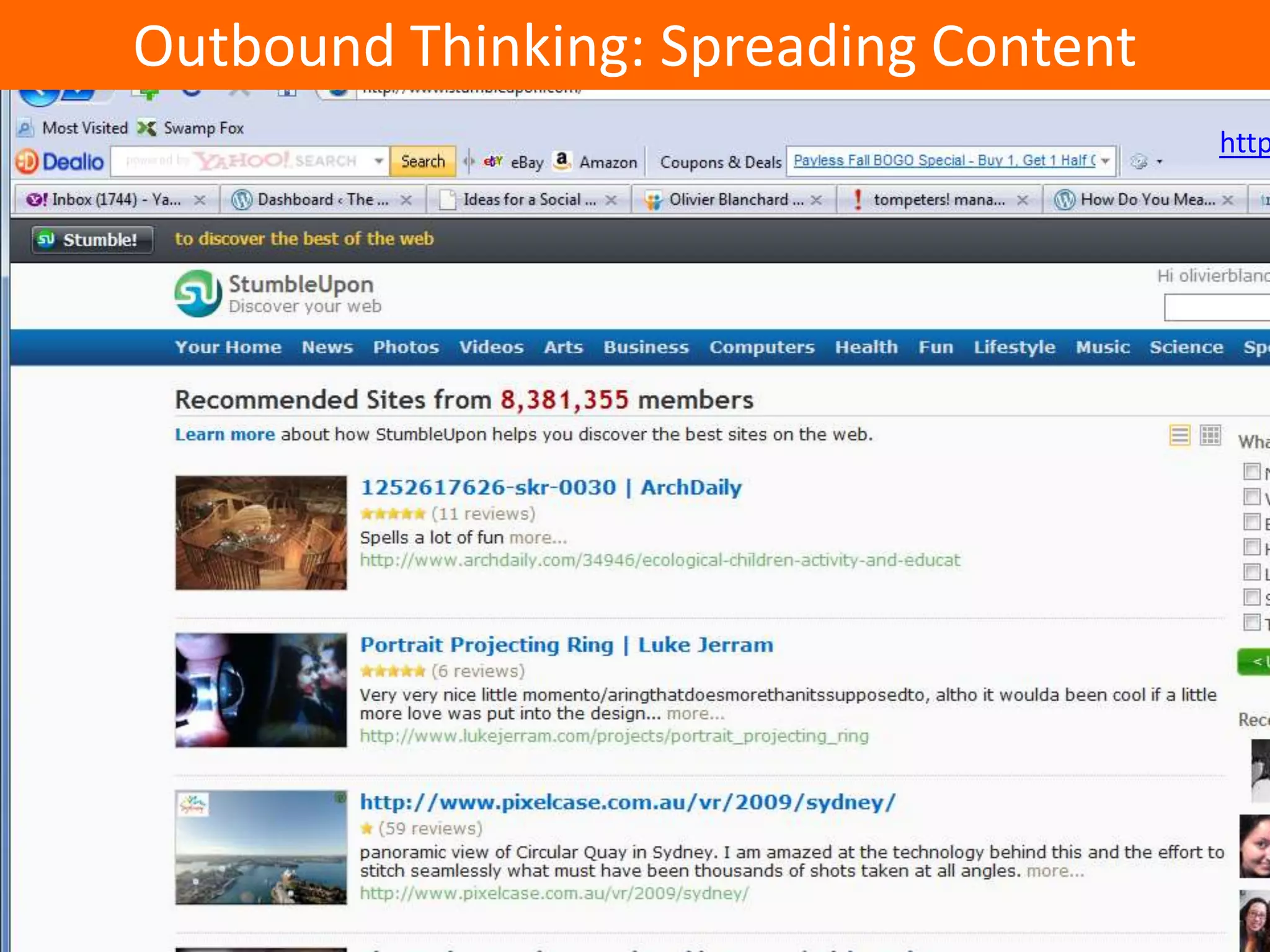Open the Health category
Image resolution: width=1270 pixels, height=952 pixels.
(x=866, y=347)
